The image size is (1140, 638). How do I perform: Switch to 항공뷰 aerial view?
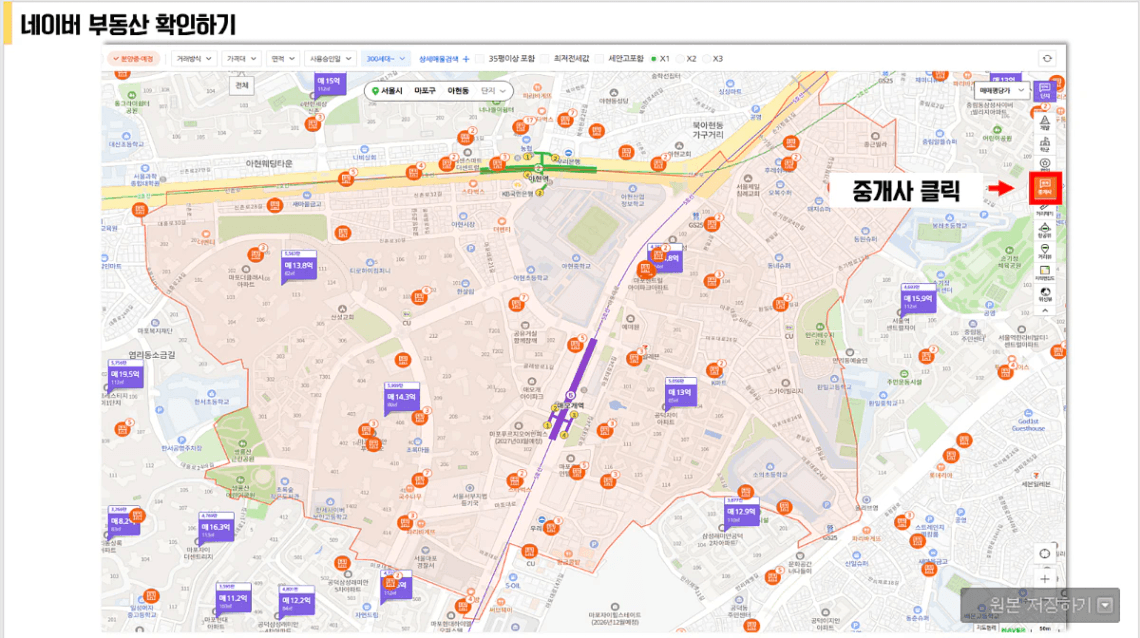point(1045,230)
